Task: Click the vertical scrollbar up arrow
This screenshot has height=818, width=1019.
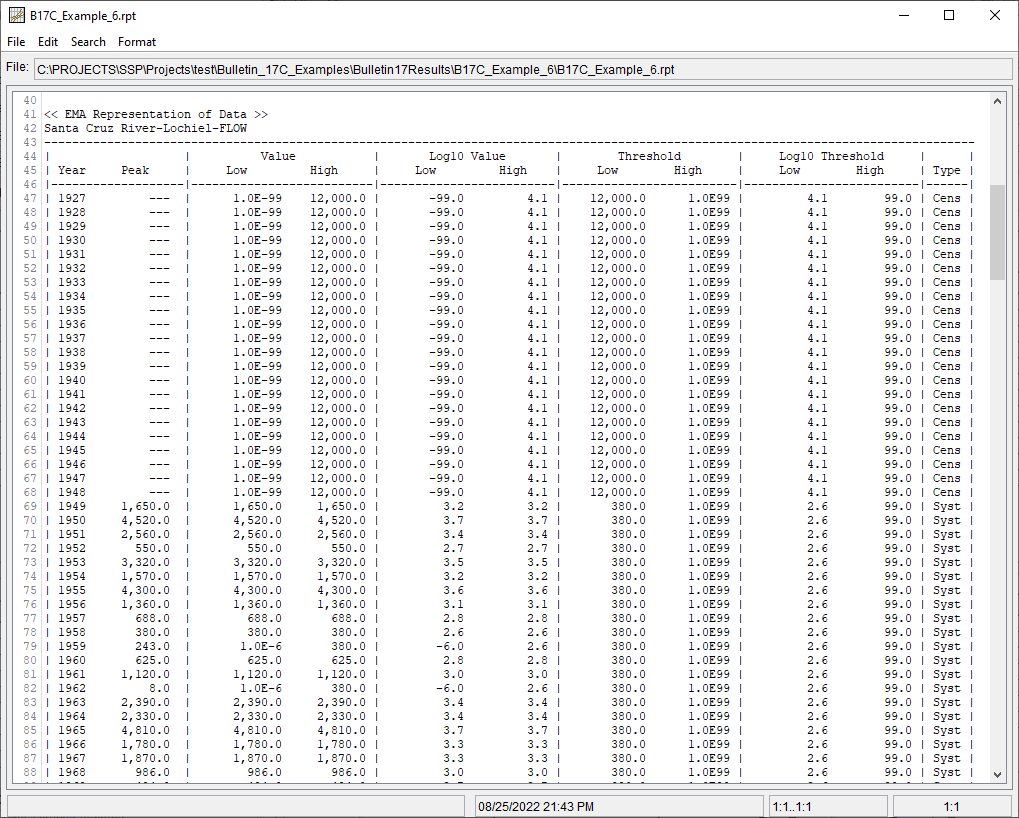Action: (x=998, y=101)
